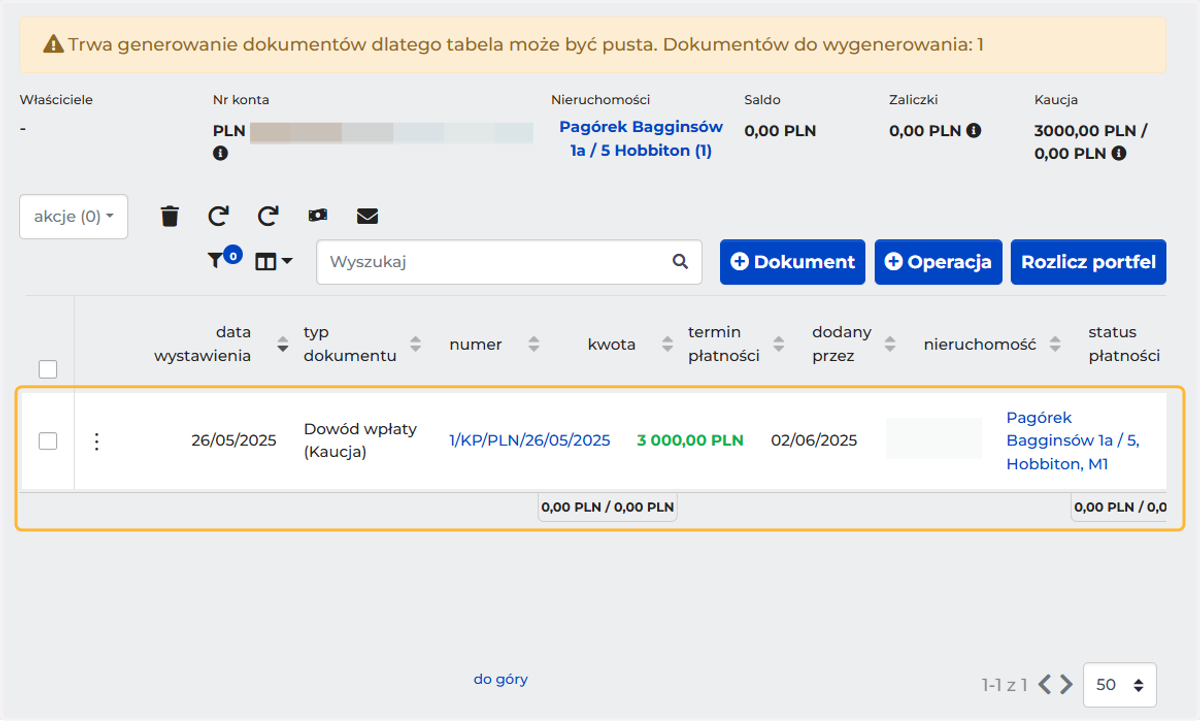The width and height of the screenshot is (1200, 721).
Task: Click info icon under Nr konta PLN
Action: pyautogui.click(x=220, y=154)
